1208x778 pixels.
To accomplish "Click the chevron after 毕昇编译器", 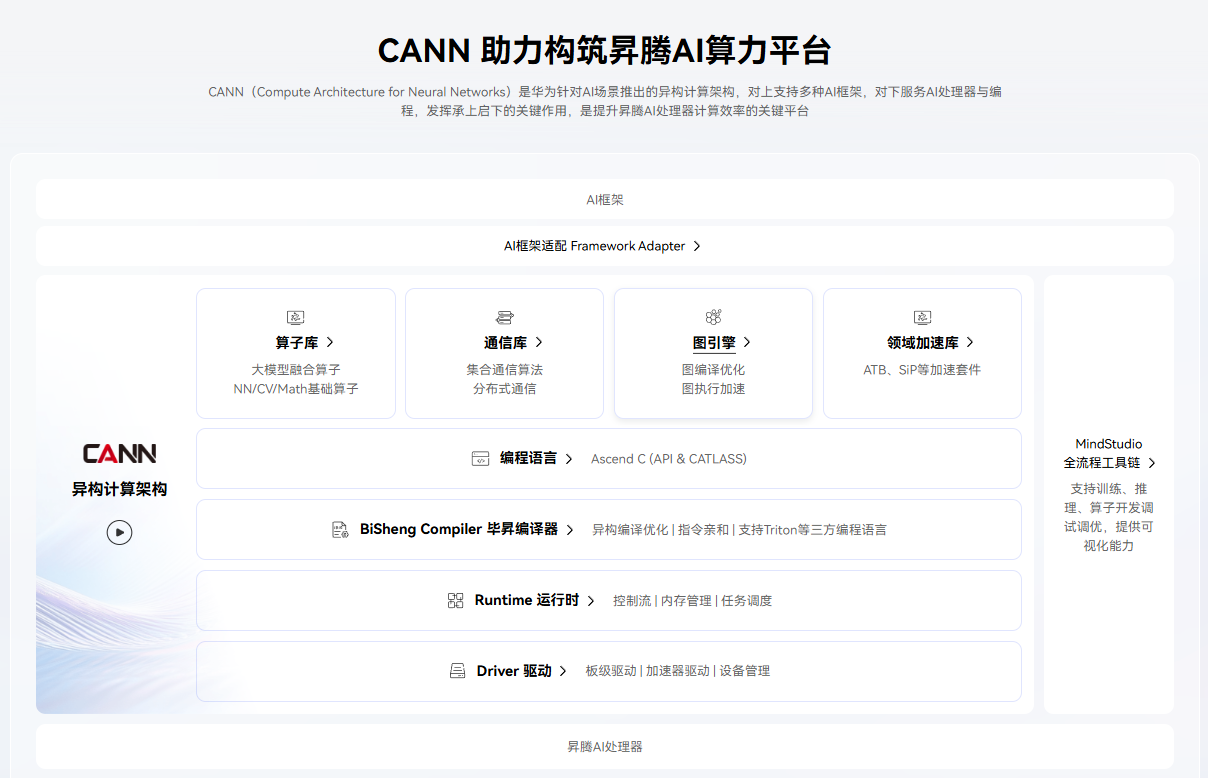I will pyautogui.click(x=570, y=530).
